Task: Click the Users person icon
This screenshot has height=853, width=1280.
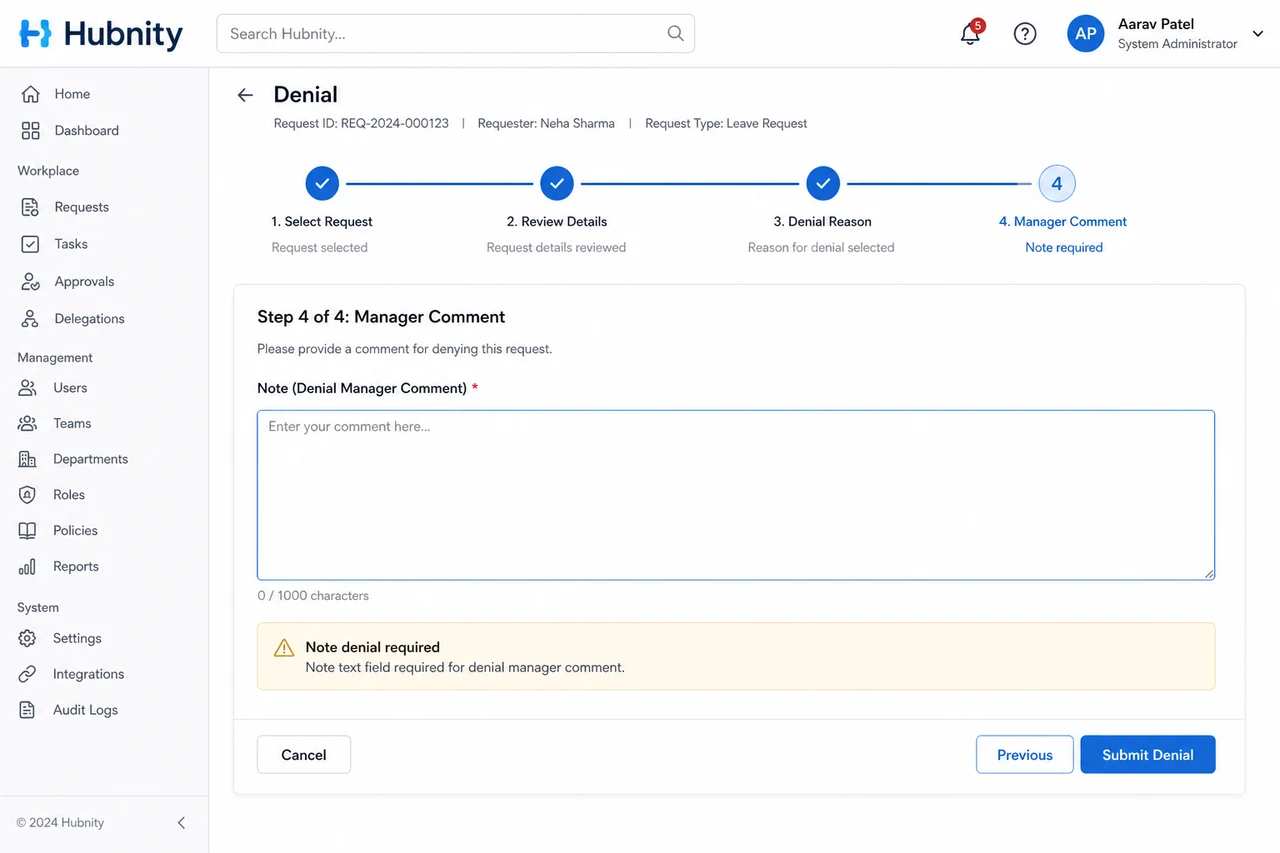Action: pyautogui.click(x=28, y=388)
